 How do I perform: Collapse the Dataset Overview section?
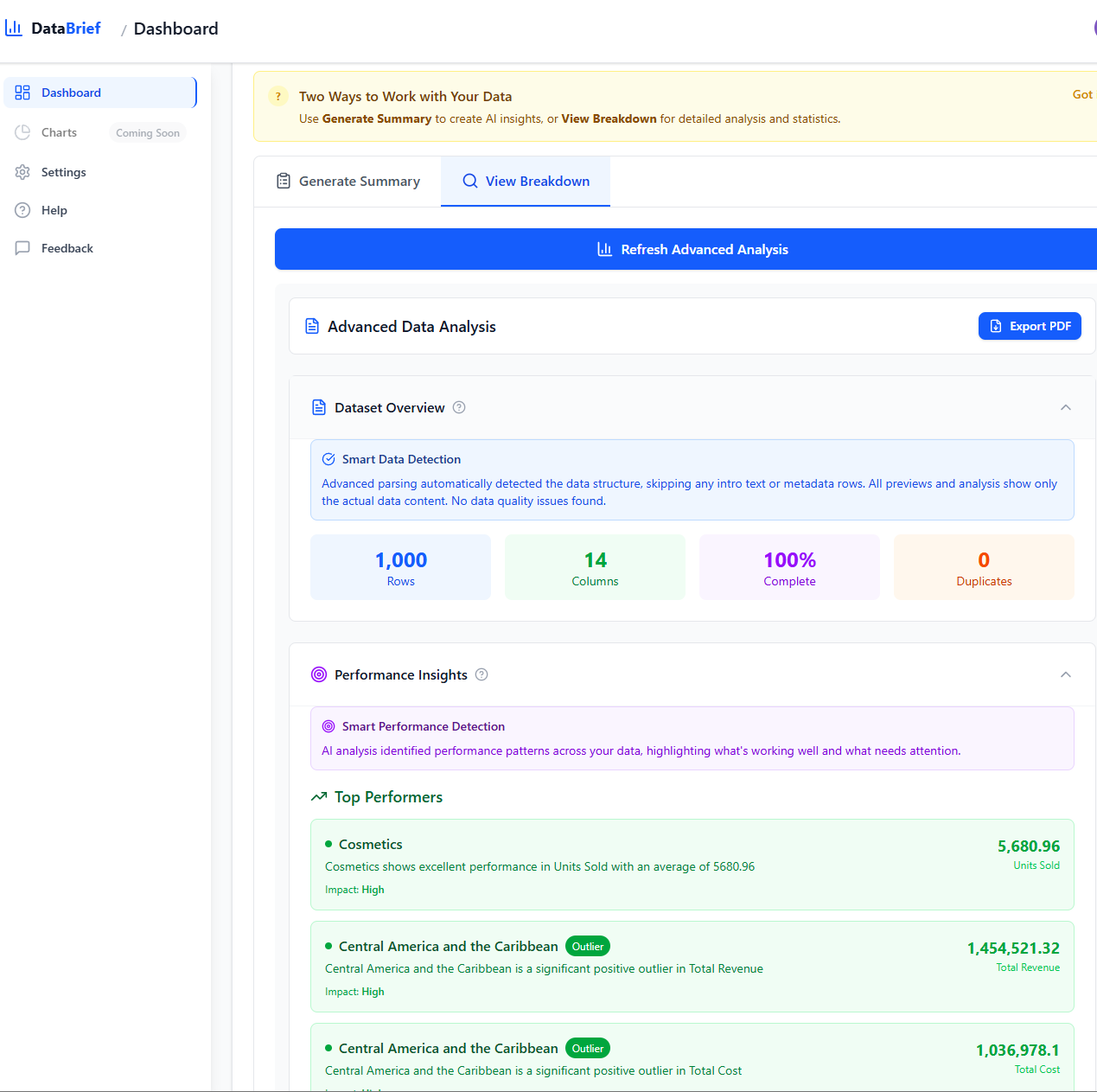click(1066, 407)
